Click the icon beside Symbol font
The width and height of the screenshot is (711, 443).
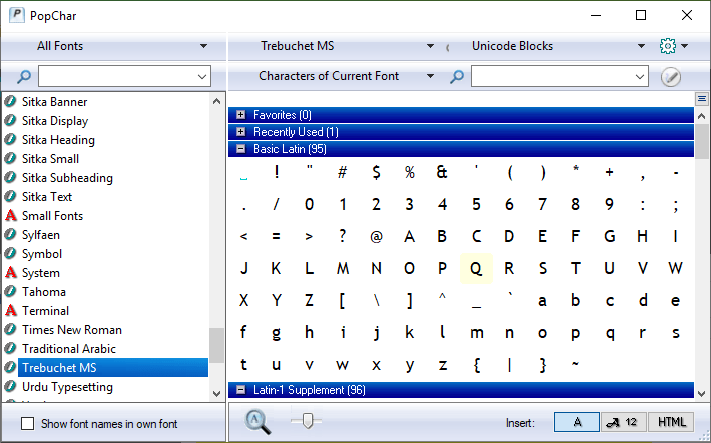10,253
